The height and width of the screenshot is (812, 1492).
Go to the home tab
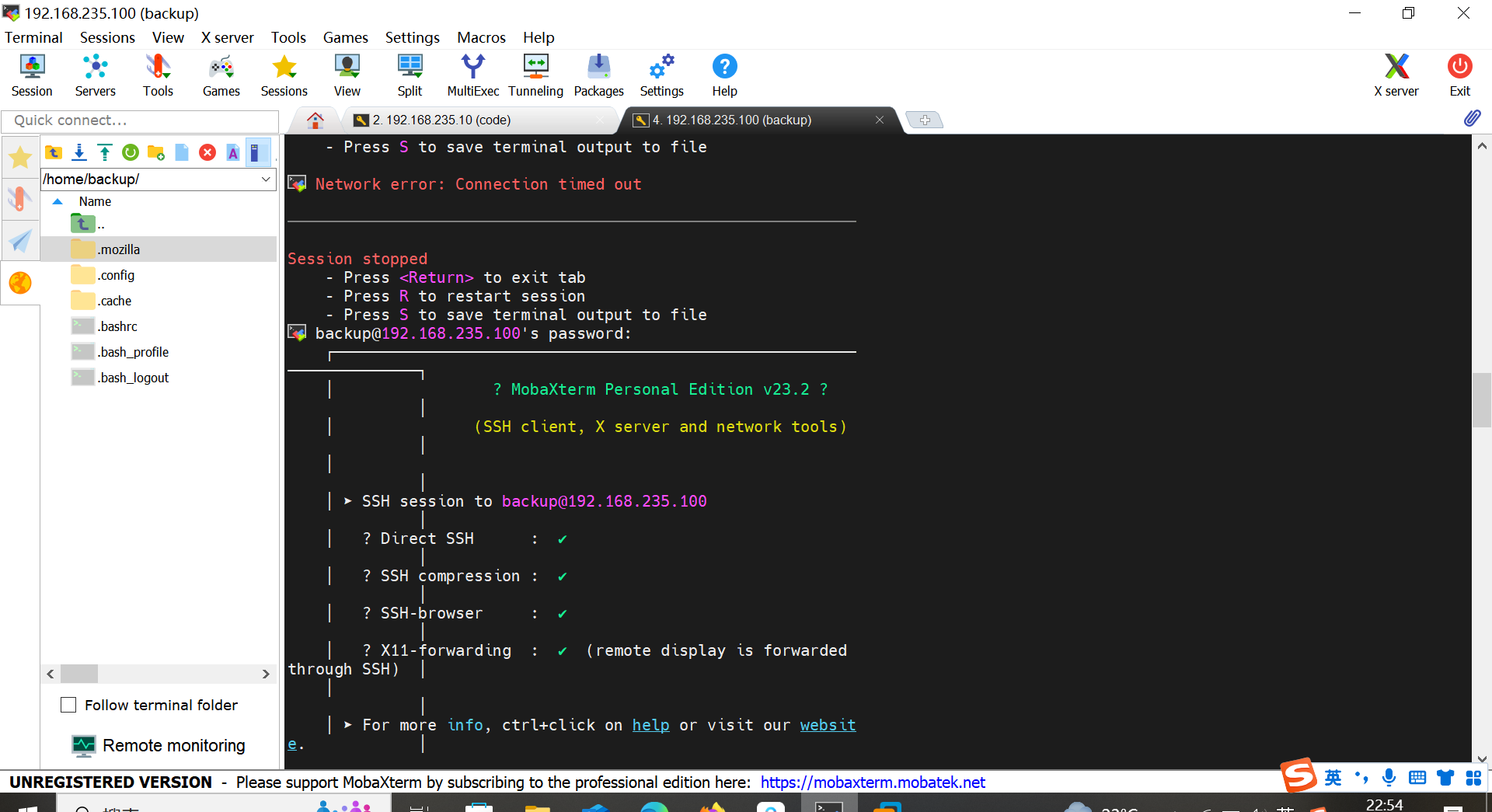coord(315,120)
